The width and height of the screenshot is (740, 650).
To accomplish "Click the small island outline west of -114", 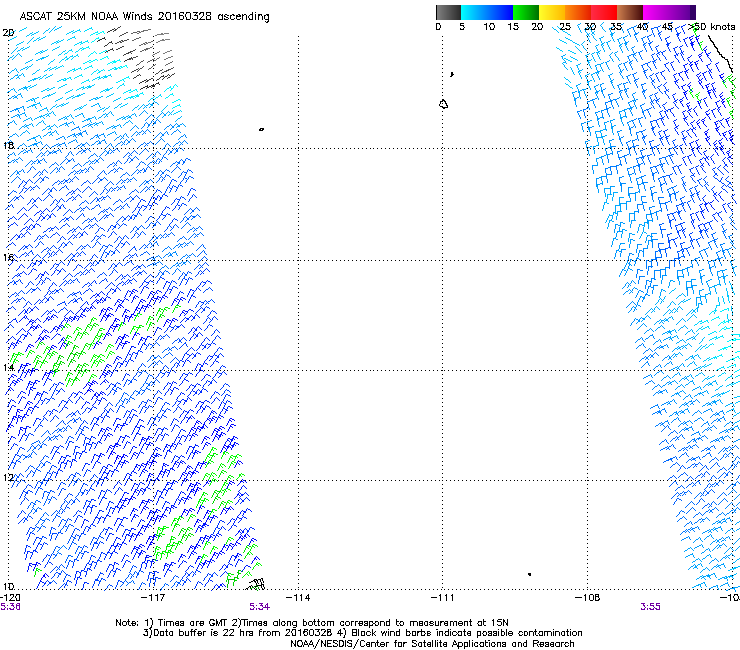I will pyautogui.click(x=261, y=129).
